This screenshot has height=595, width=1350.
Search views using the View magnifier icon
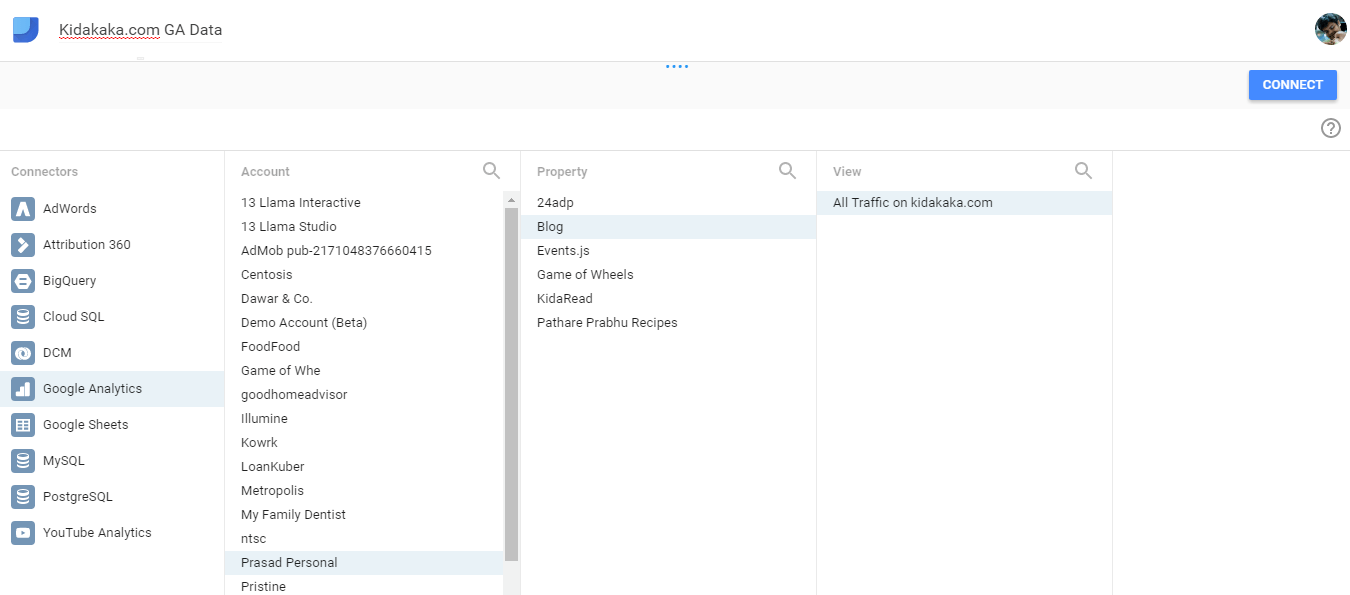tap(1084, 171)
